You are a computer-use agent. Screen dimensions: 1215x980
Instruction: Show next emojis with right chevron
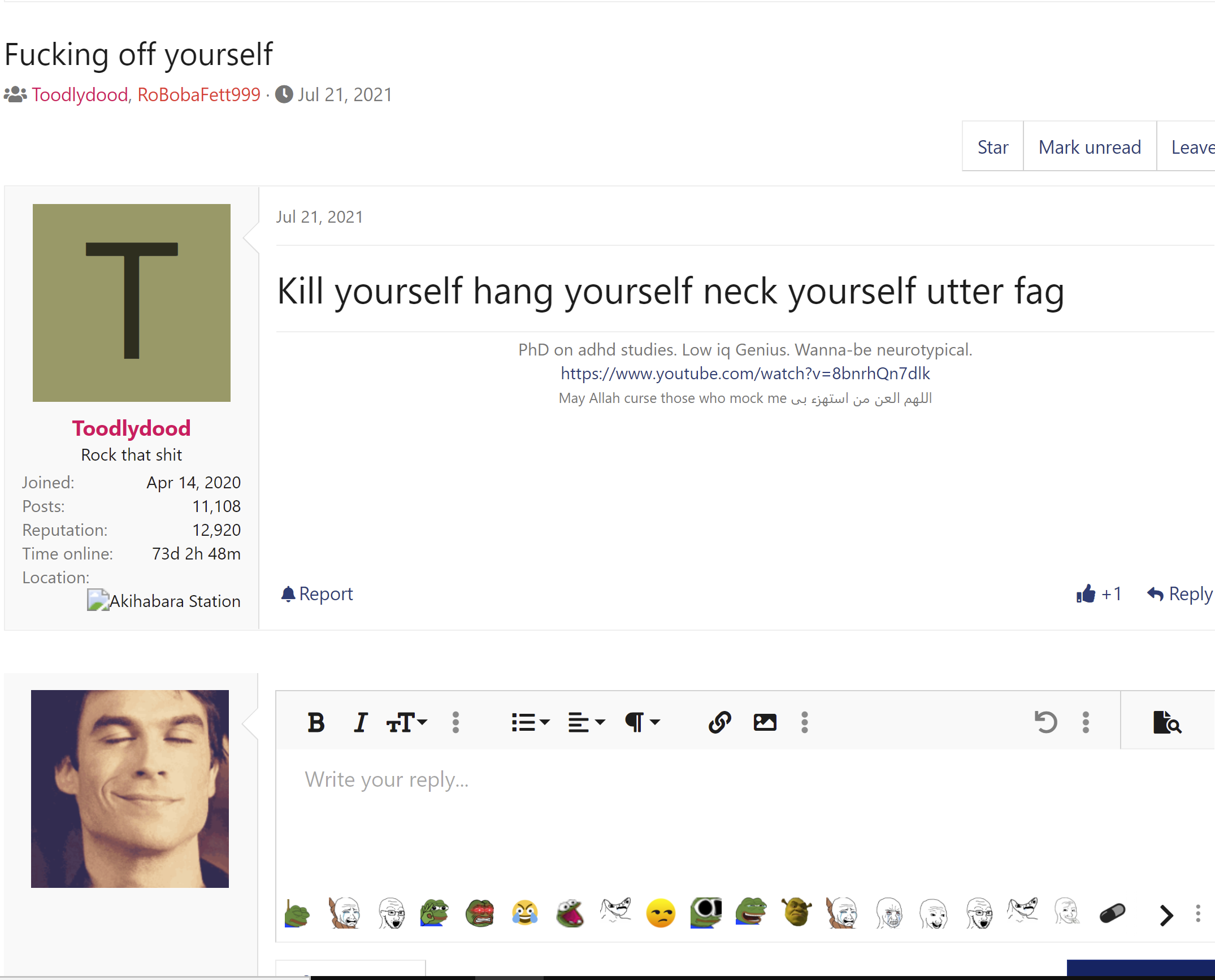coord(1166,915)
